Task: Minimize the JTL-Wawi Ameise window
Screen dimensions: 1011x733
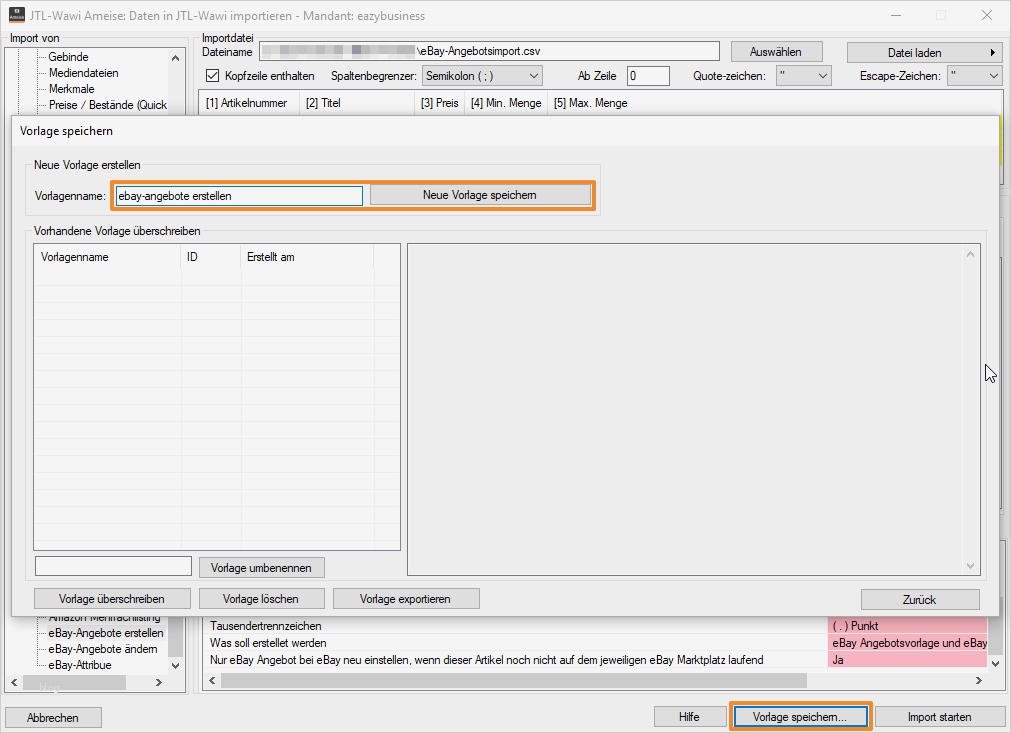Action: click(896, 15)
